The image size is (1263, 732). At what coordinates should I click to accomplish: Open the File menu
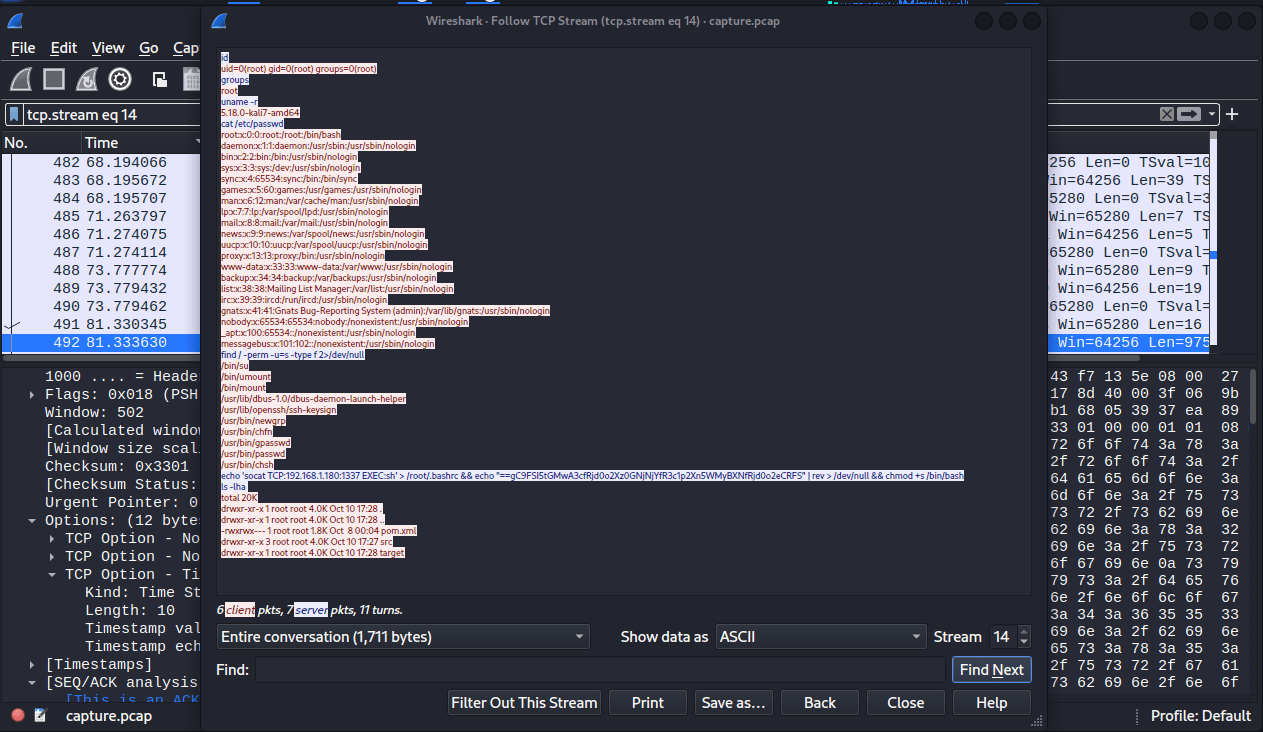(23, 48)
